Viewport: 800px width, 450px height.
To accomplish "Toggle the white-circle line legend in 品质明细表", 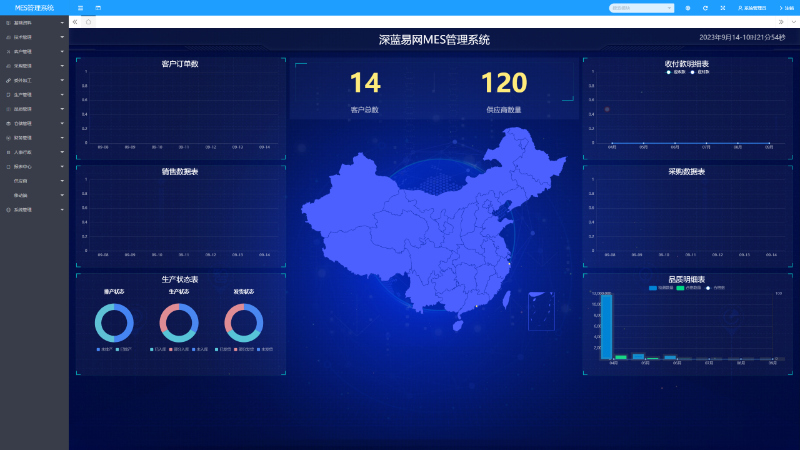I will point(715,288).
